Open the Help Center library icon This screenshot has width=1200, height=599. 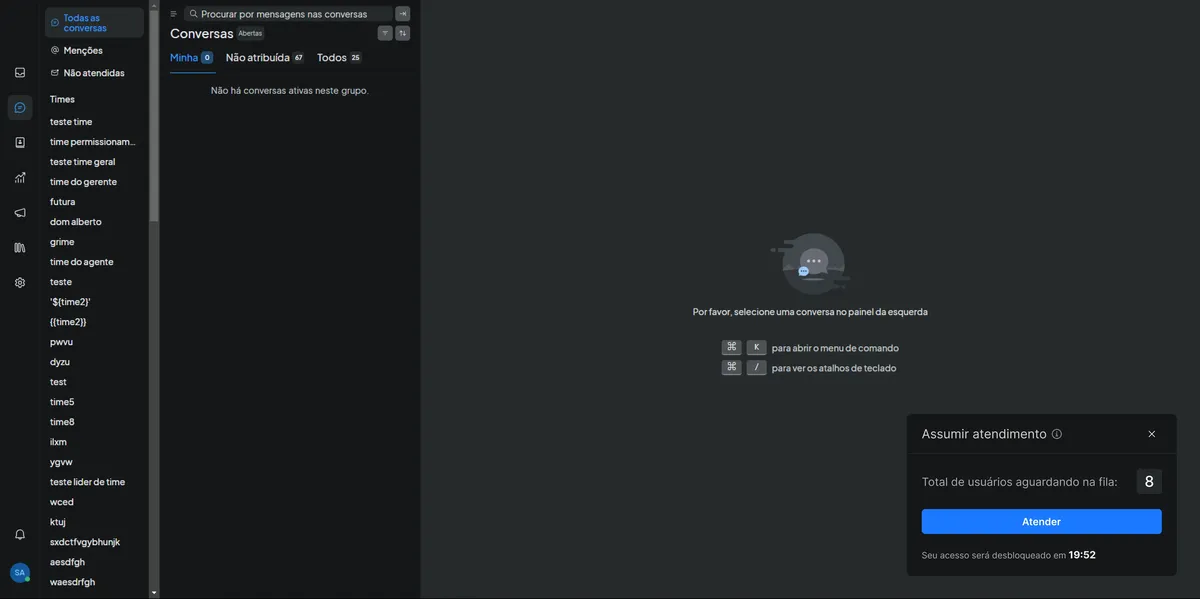[20, 247]
